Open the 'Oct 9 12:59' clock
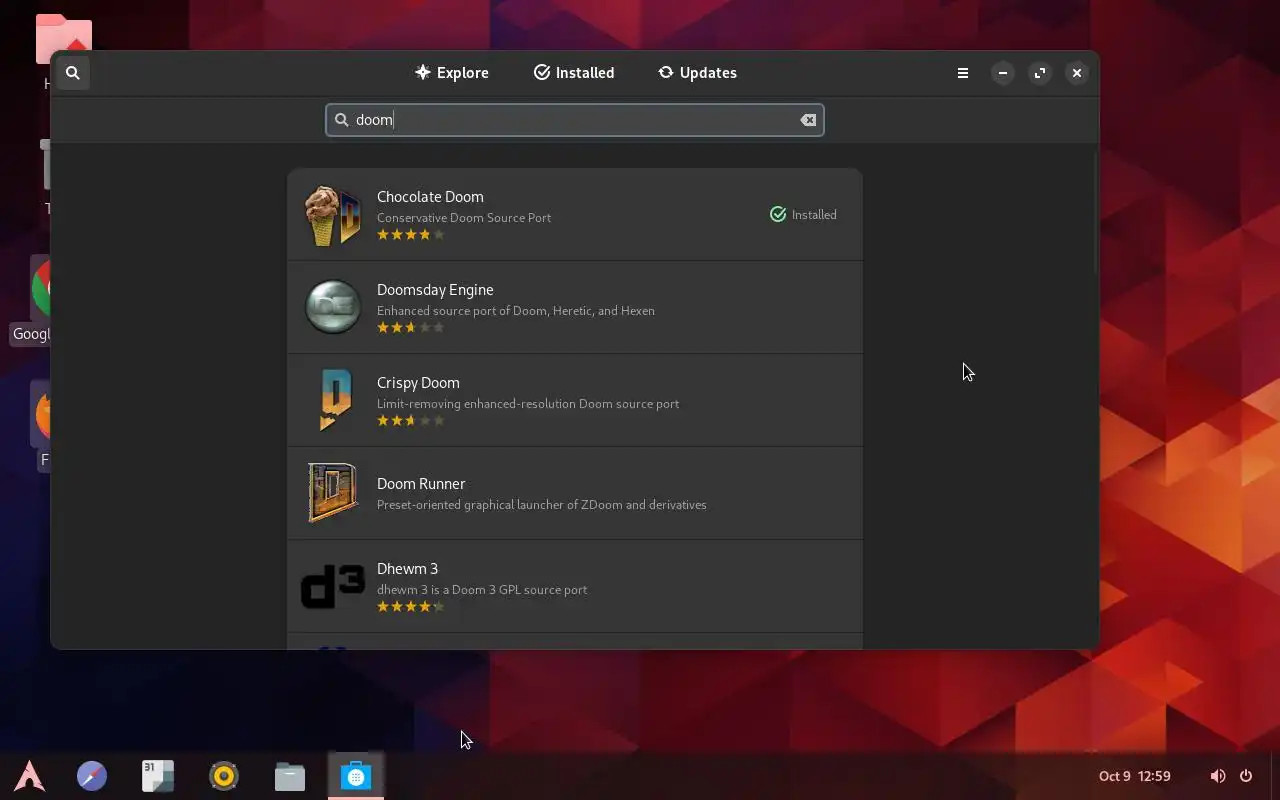 (1134, 776)
